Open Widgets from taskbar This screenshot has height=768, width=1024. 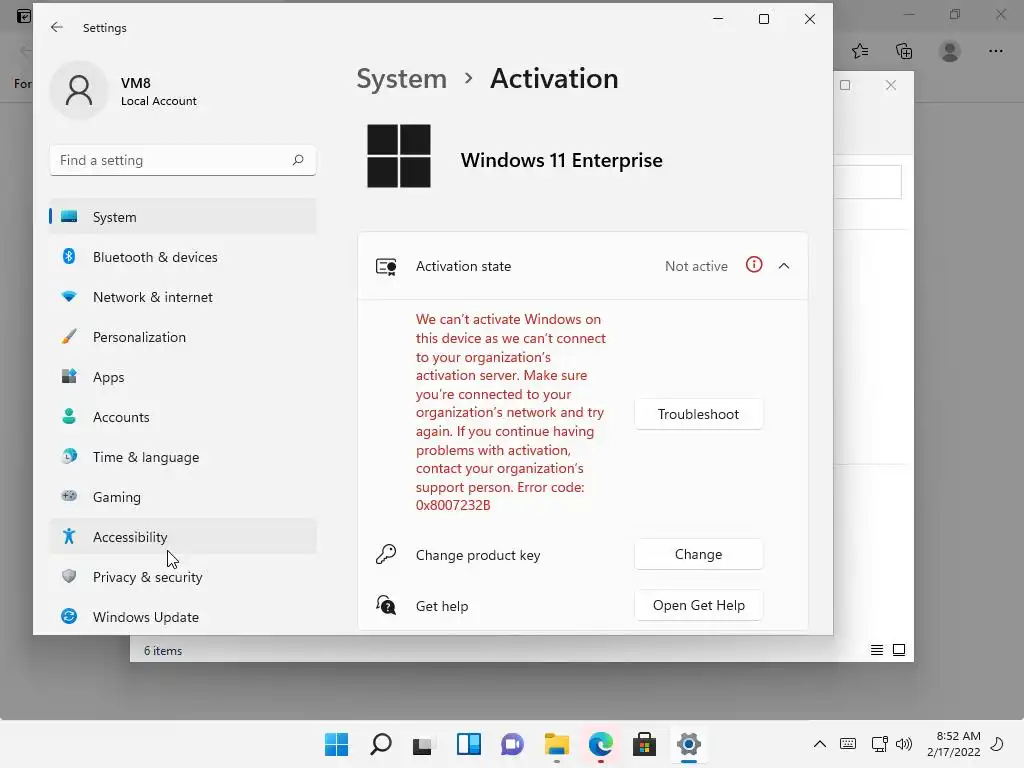tap(468, 744)
